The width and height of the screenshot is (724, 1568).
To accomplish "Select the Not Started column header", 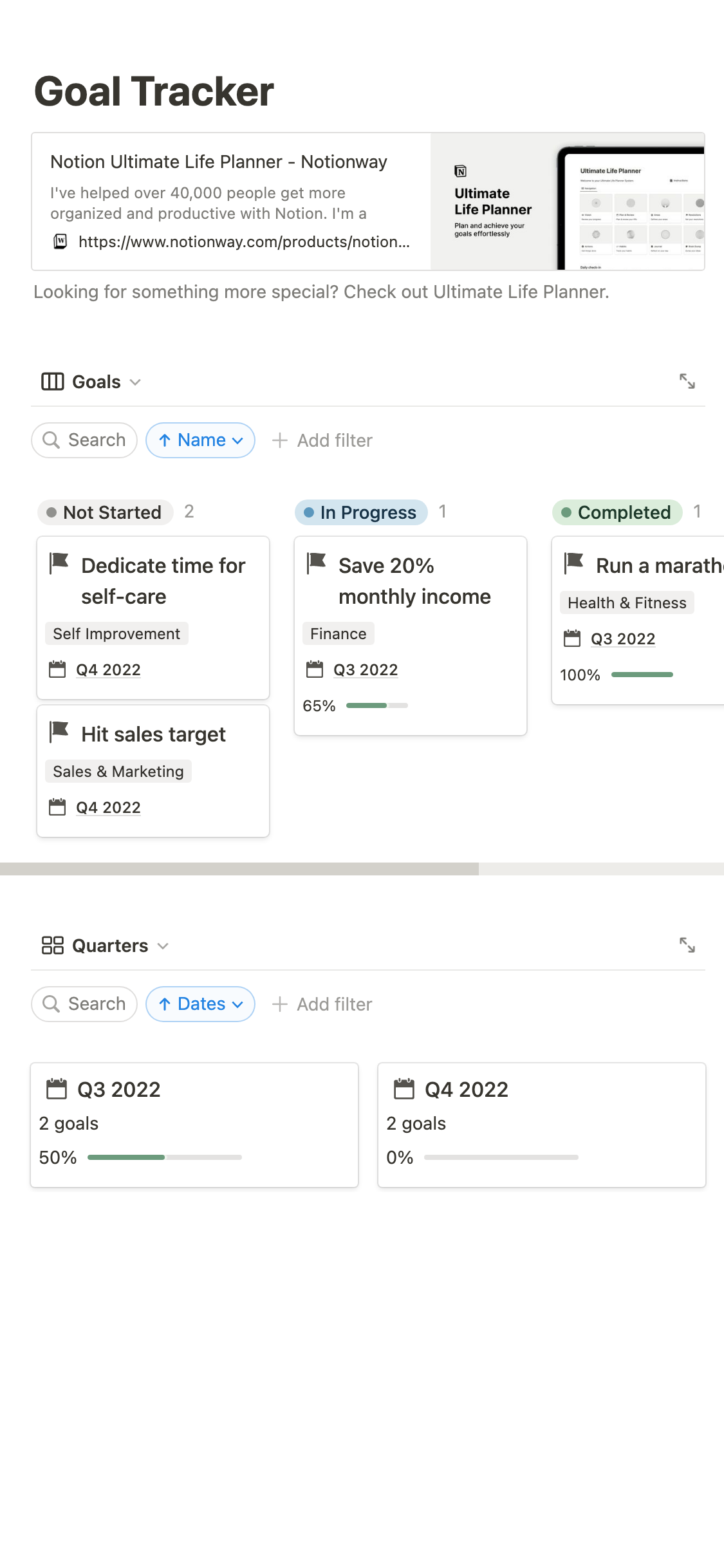I will pyautogui.click(x=106, y=512).
